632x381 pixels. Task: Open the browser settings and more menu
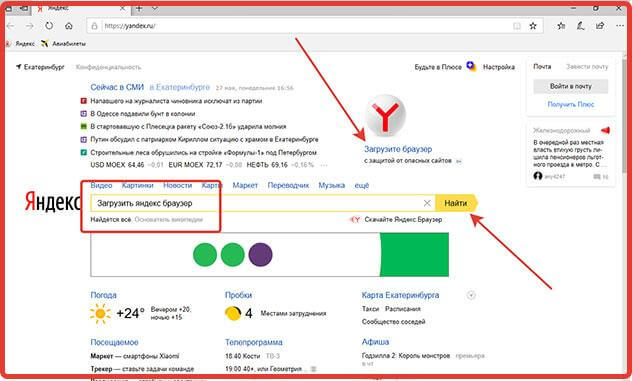coord(620,26)
